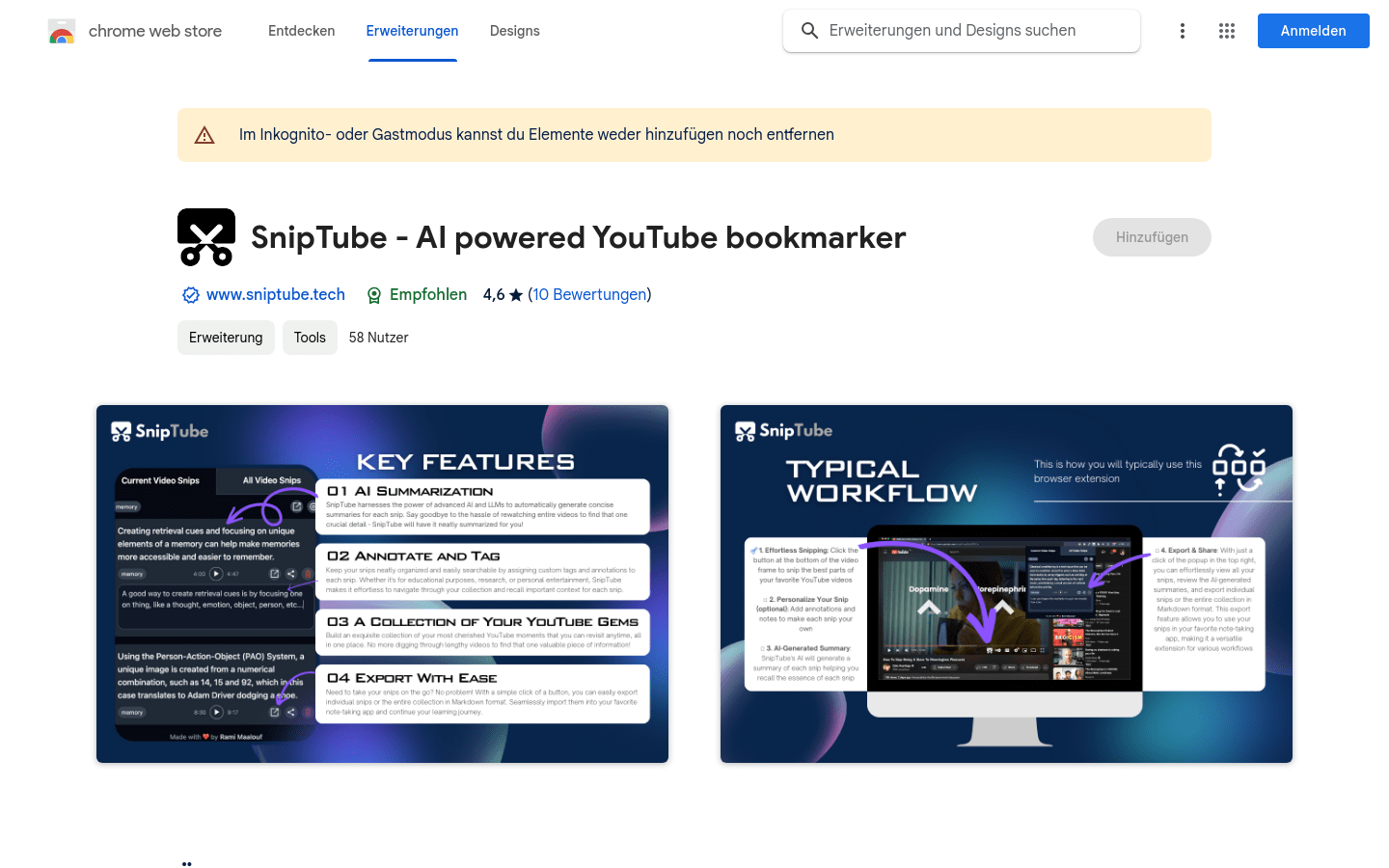Screen dimensions: 1389x868
Task: Click the verified publisher badge icon
Action: (x=191, y=295)
